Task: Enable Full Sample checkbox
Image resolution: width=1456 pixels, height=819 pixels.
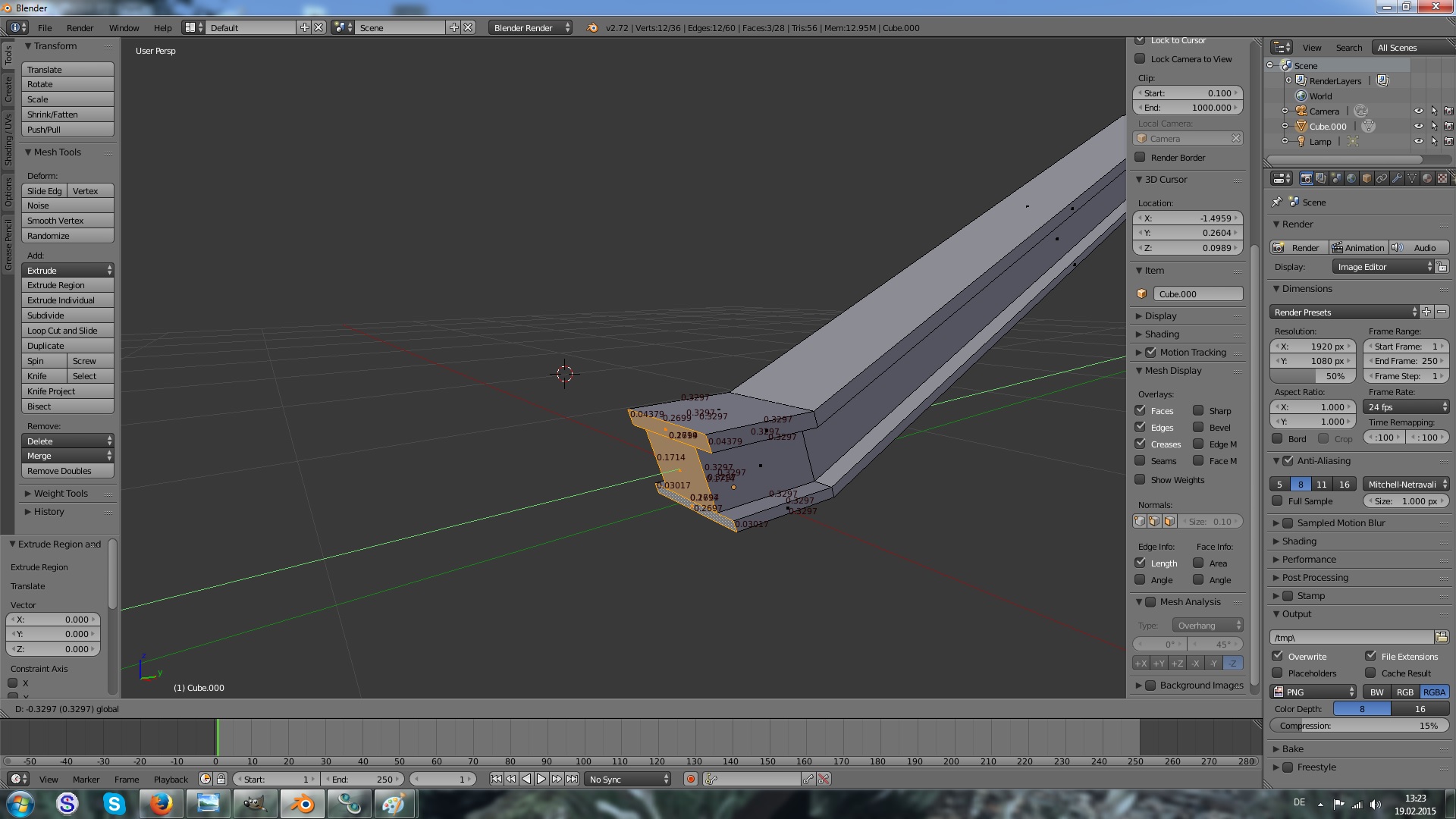Action: click(1278, 500)
